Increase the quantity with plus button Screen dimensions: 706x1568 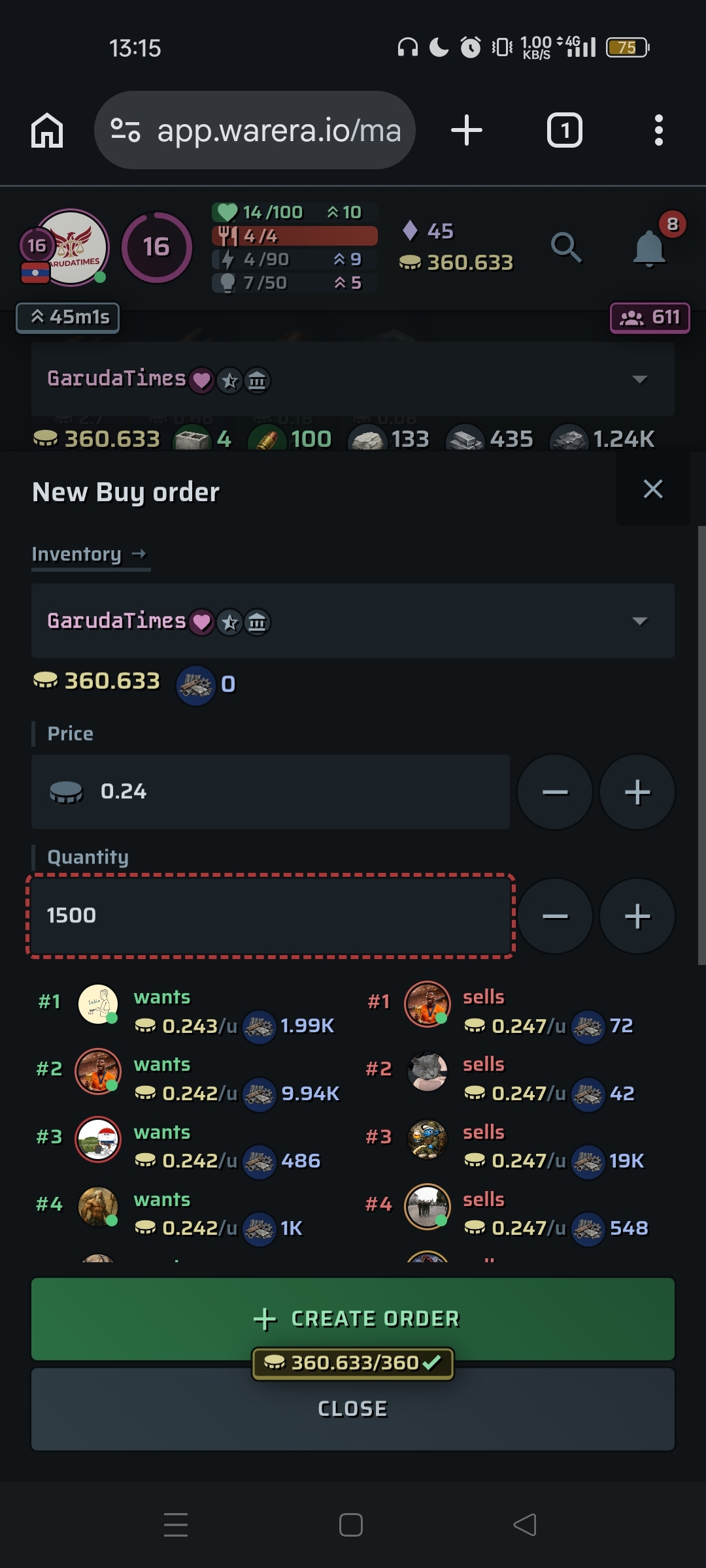pyautogui.click(x=637, y=916)
